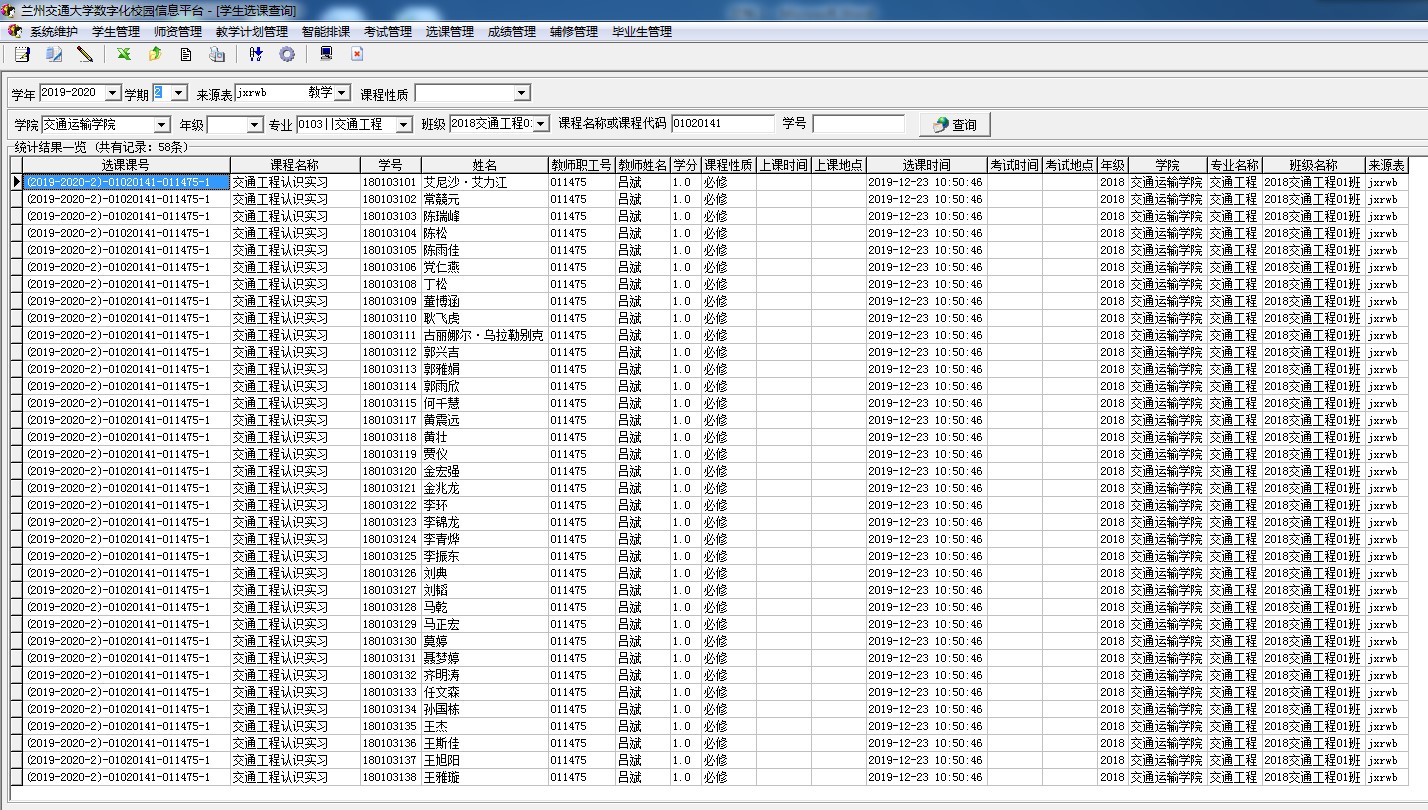Screen dimensions: 1428x810
Task: Click the sort arrows toolbar icon
Action: [256, 55]
